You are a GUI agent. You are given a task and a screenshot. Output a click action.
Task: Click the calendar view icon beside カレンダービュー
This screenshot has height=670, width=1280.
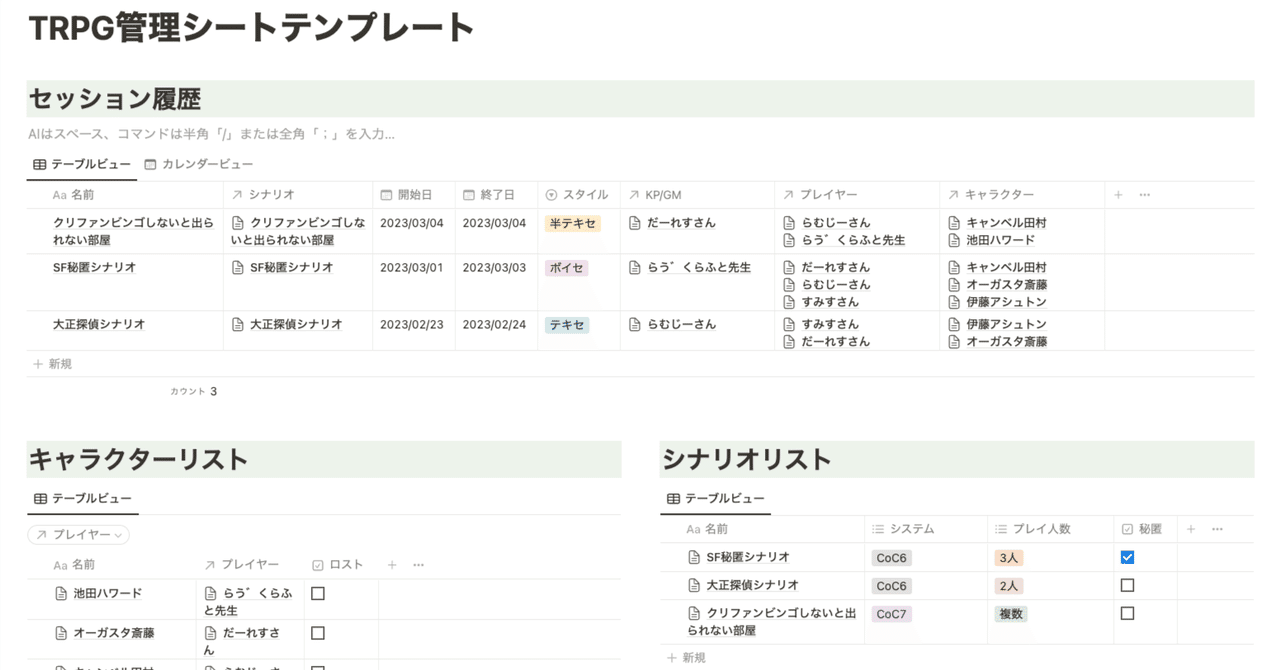150,164
